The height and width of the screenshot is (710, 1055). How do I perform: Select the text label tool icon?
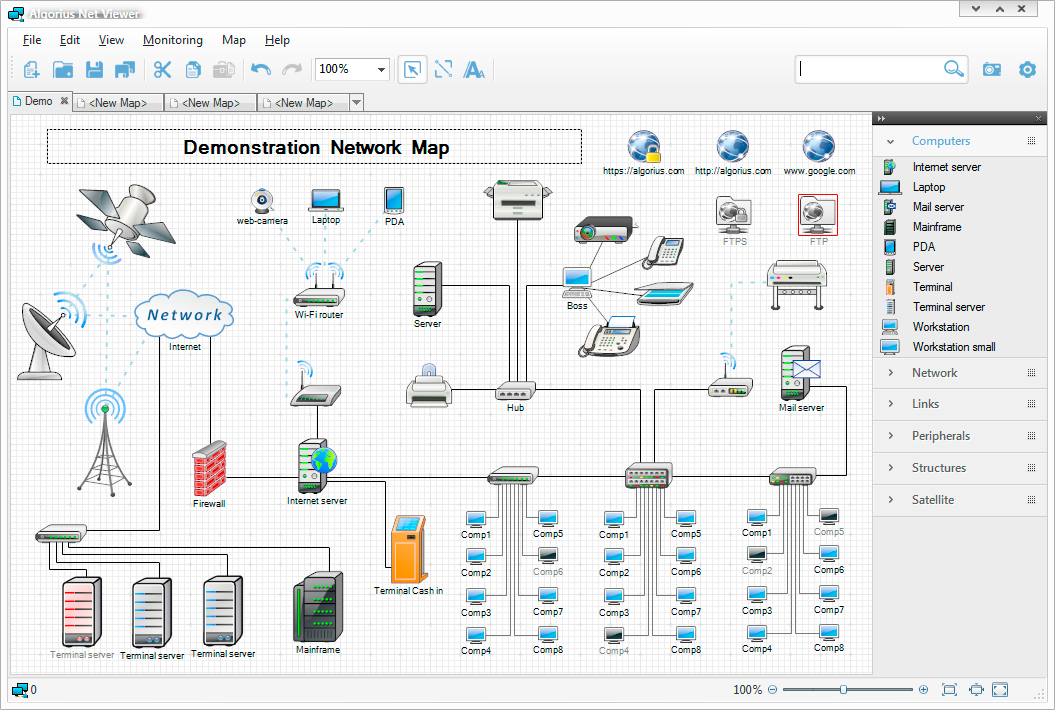[x=475, y=69]
